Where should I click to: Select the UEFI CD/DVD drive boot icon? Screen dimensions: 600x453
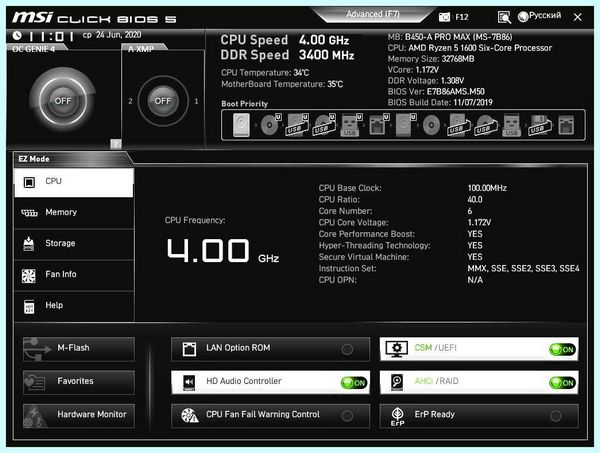271,125
